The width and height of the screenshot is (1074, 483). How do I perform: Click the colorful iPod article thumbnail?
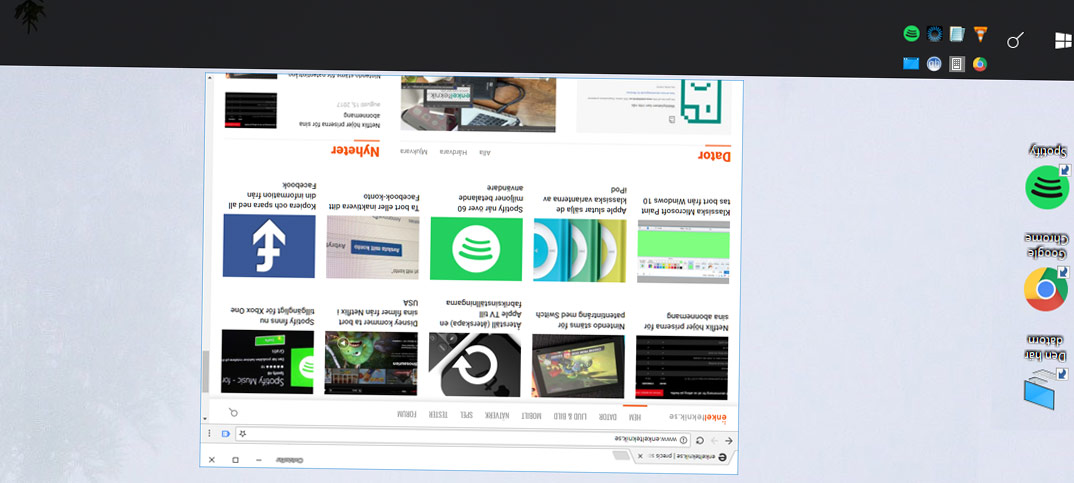pyautogui.click(x=579, y=250)
